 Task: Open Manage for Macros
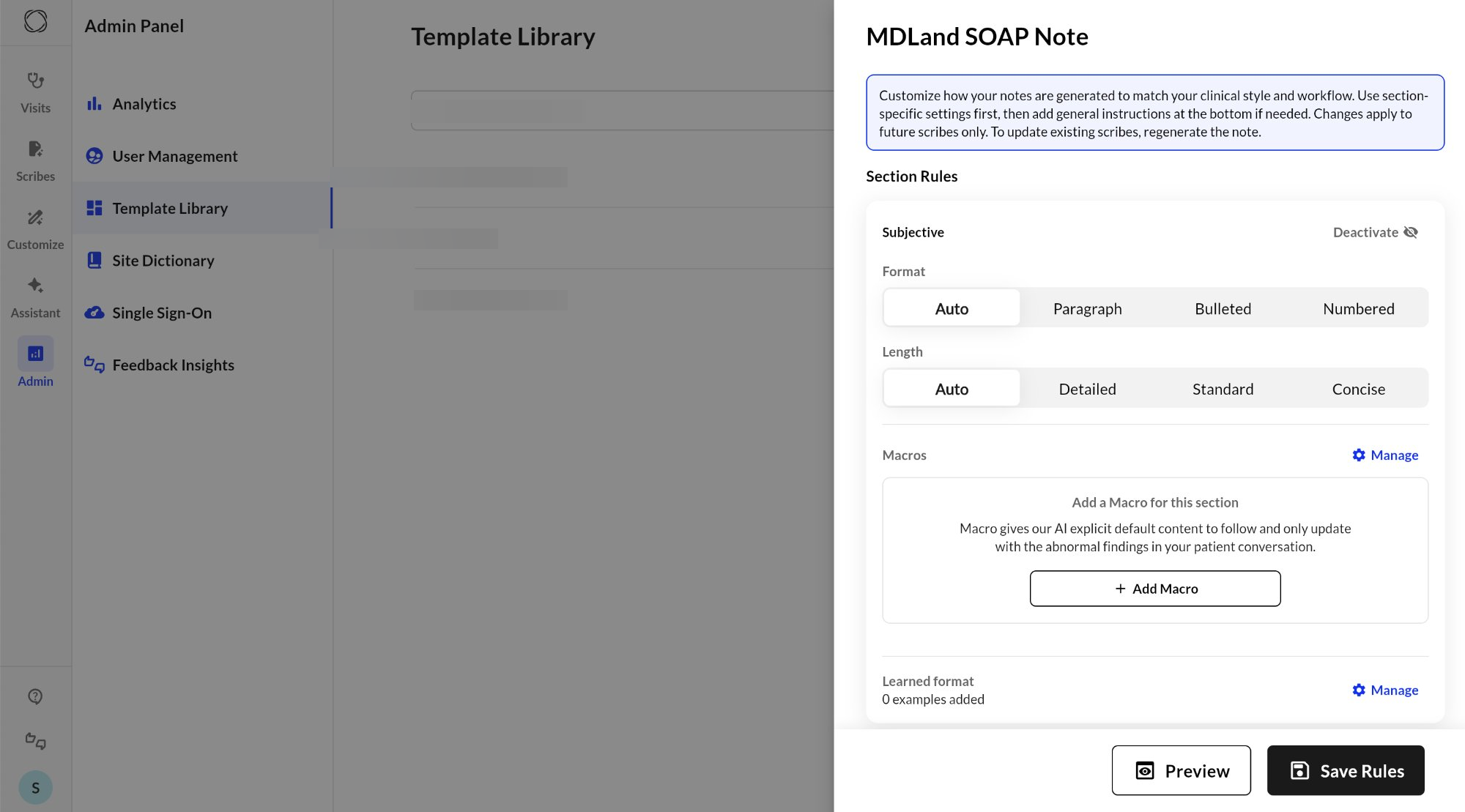(1384, 455)
